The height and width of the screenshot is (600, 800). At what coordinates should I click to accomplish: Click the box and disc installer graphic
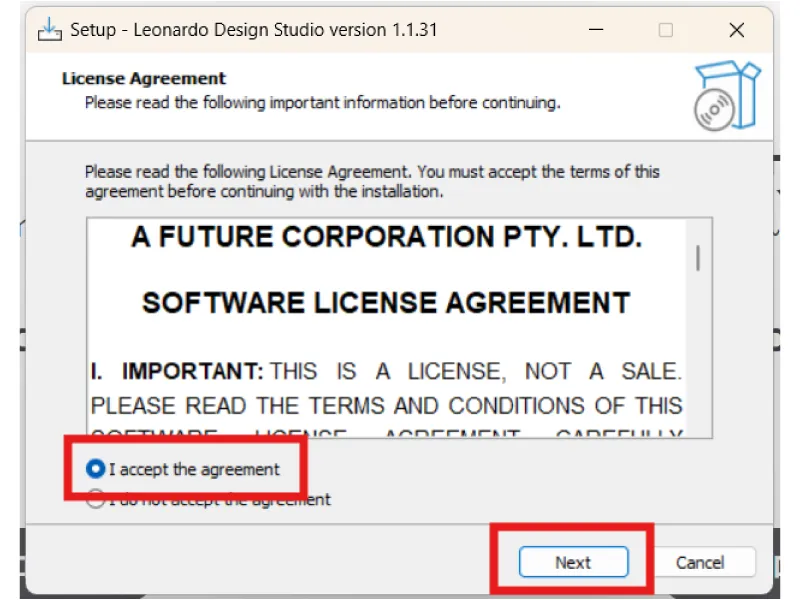tap(727, 95)
